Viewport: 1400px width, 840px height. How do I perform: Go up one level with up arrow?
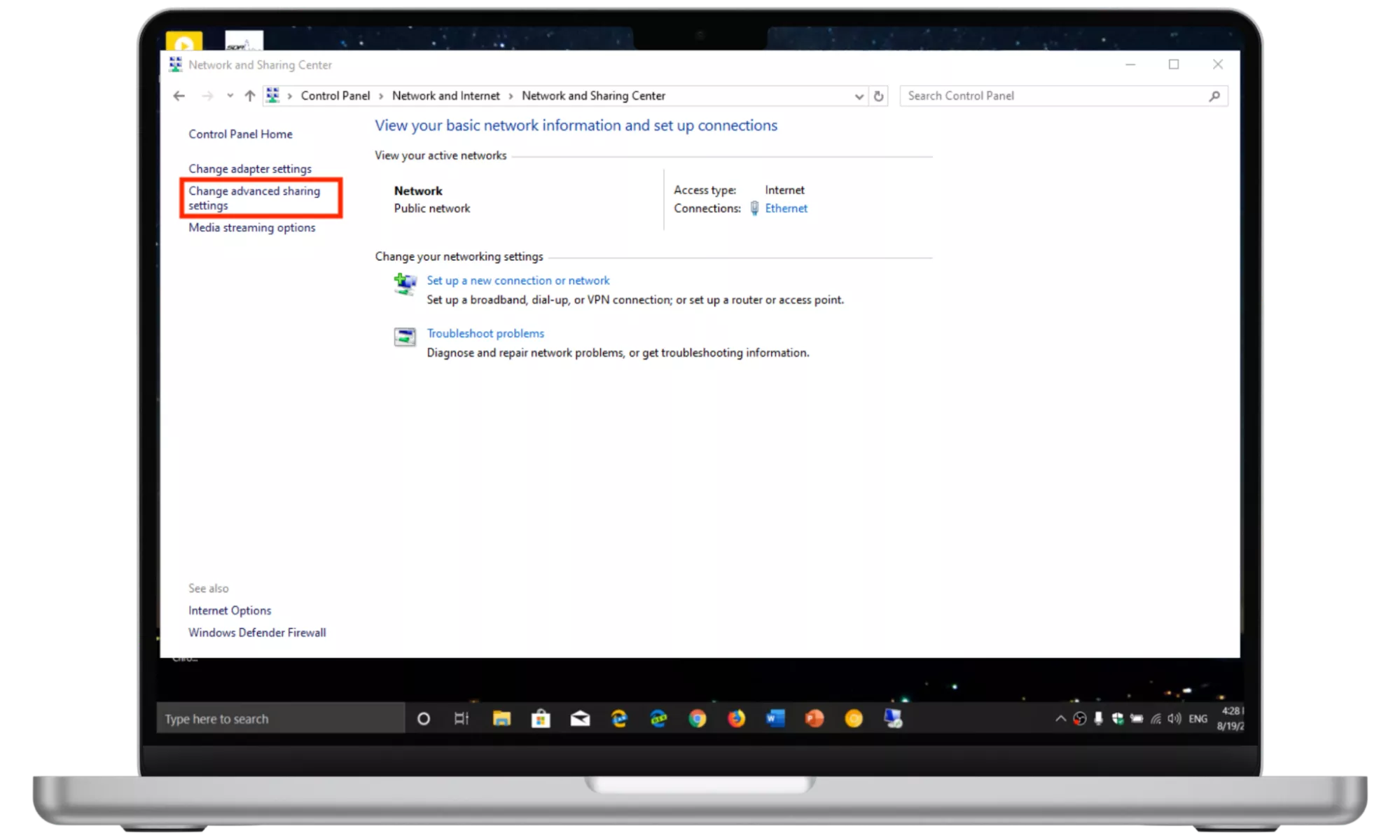(x=250, y=96)
